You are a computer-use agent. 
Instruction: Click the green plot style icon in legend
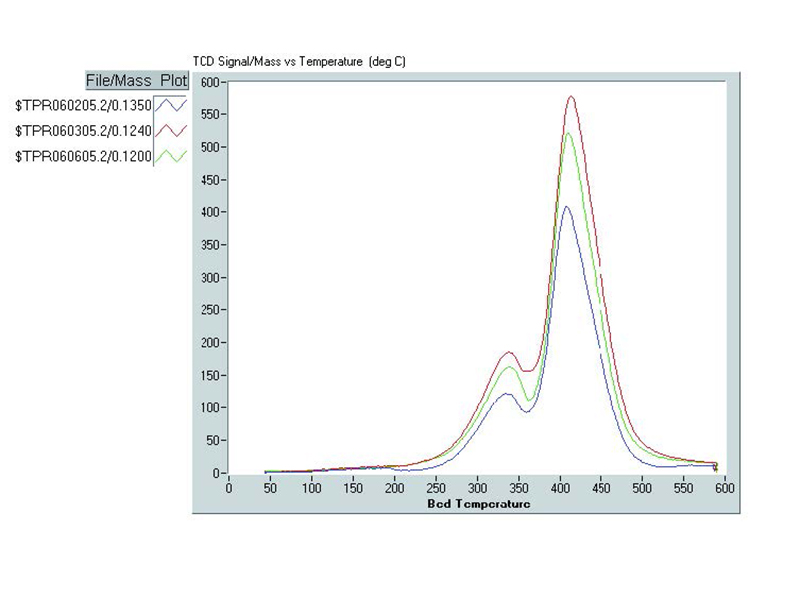click(x=171, y=156)
